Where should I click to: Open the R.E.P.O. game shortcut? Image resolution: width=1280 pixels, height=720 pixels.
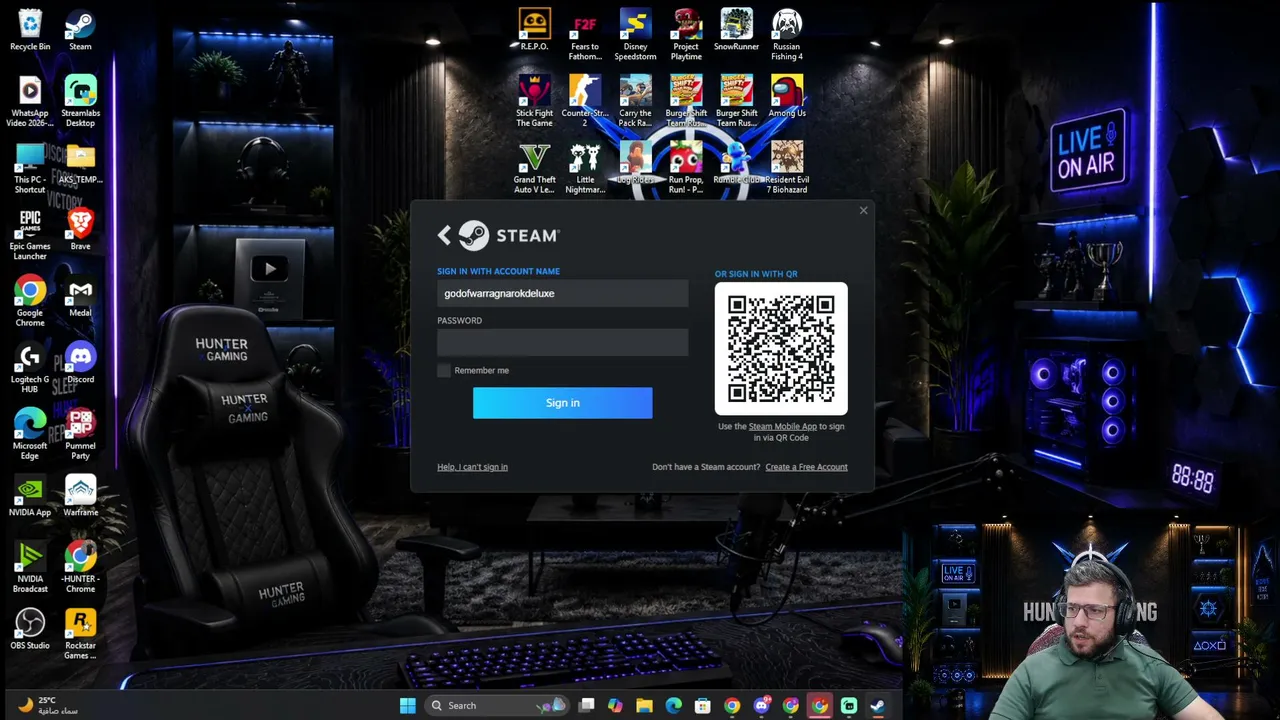tap(534, 29)
